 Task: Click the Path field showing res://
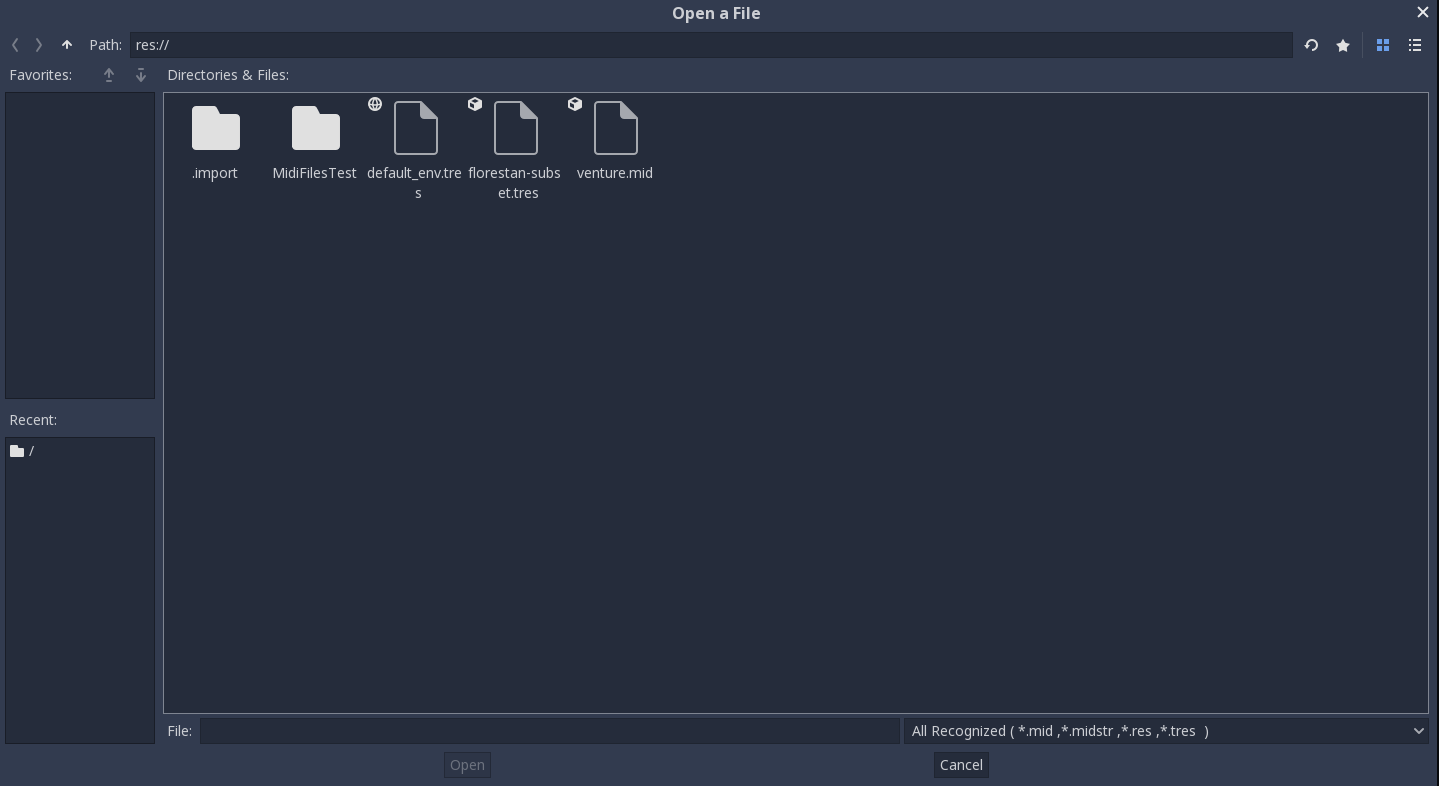pyautogui.click(x=711, y=45)
